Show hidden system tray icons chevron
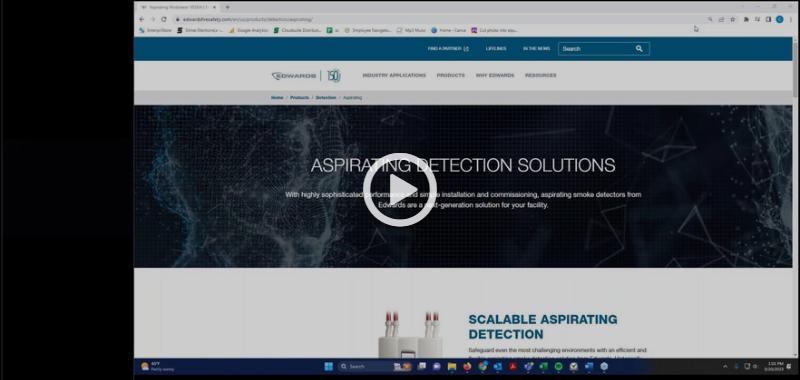This screenshot has width=800, height=380. pos(725,366)
